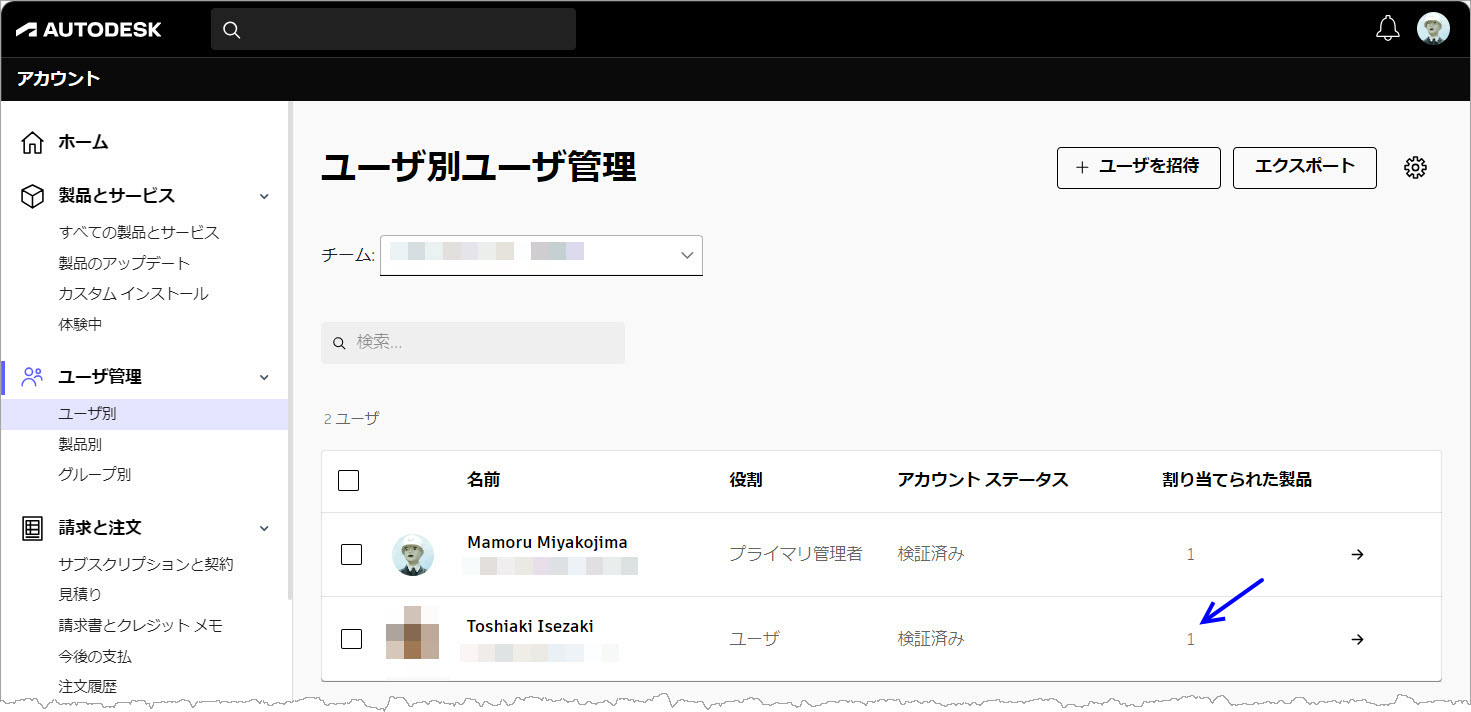This screenshot has height=712, width=1471.
Task: Check the checkbox for Toshiaki Isezaki
Action: coord(351,638)
